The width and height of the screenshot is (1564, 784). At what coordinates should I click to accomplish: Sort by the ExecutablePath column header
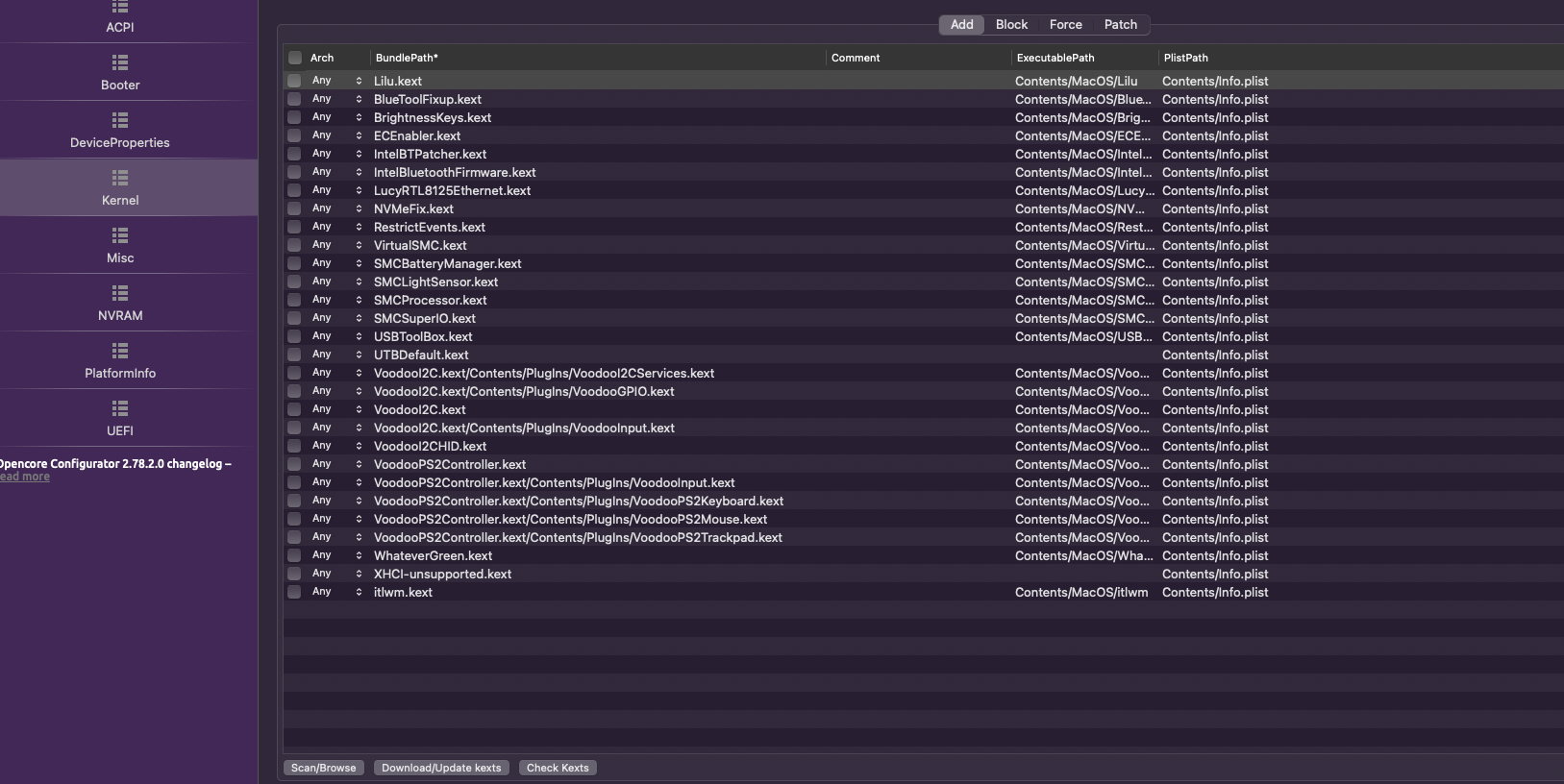(1084, 58)
